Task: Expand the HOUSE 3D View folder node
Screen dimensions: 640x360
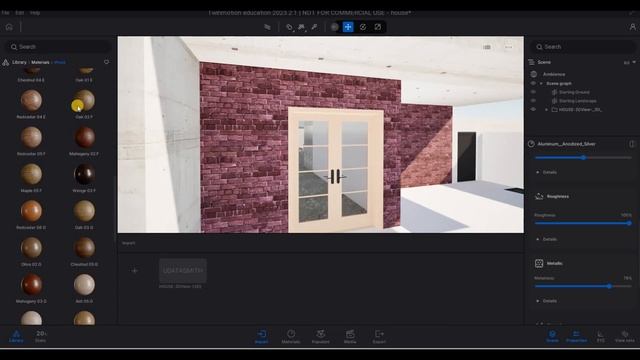Action: [x=547, y=109]
